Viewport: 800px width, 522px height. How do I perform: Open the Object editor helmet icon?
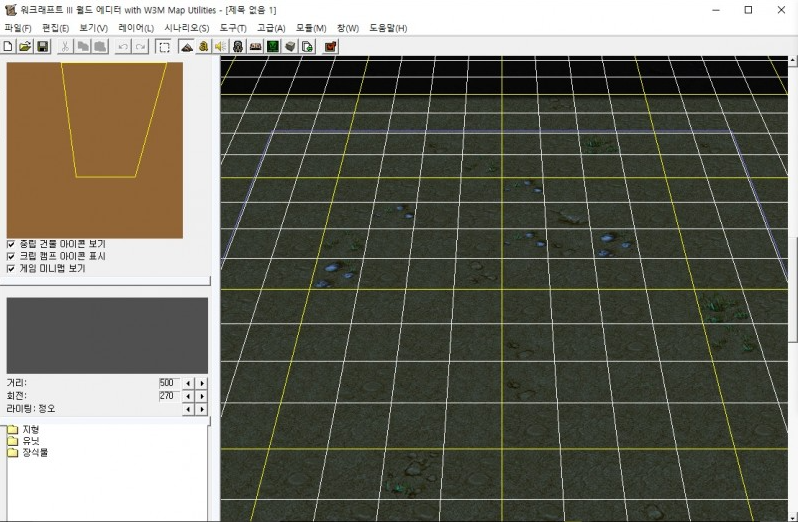(x=238, y=47)
